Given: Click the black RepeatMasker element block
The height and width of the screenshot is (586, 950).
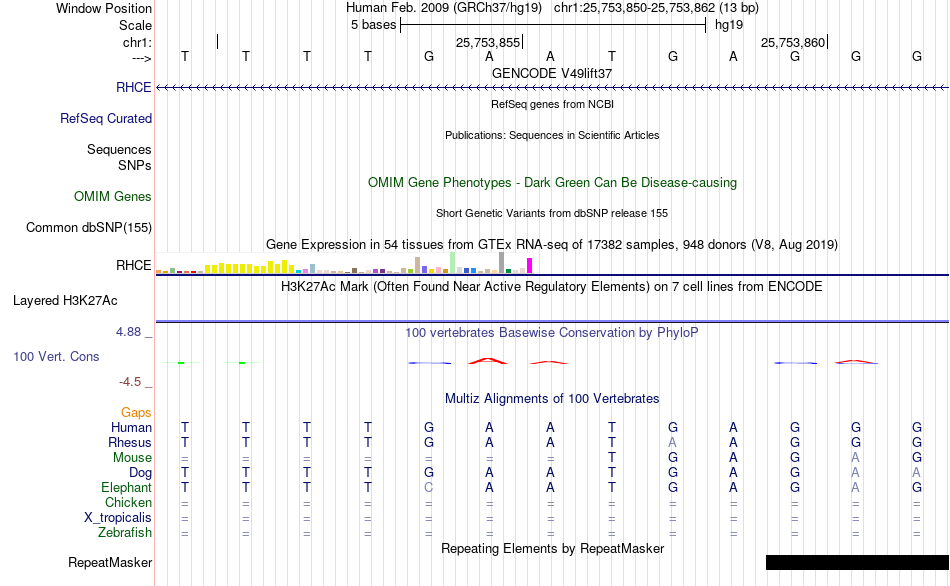Looking at the screenshot, I should 857,562.
